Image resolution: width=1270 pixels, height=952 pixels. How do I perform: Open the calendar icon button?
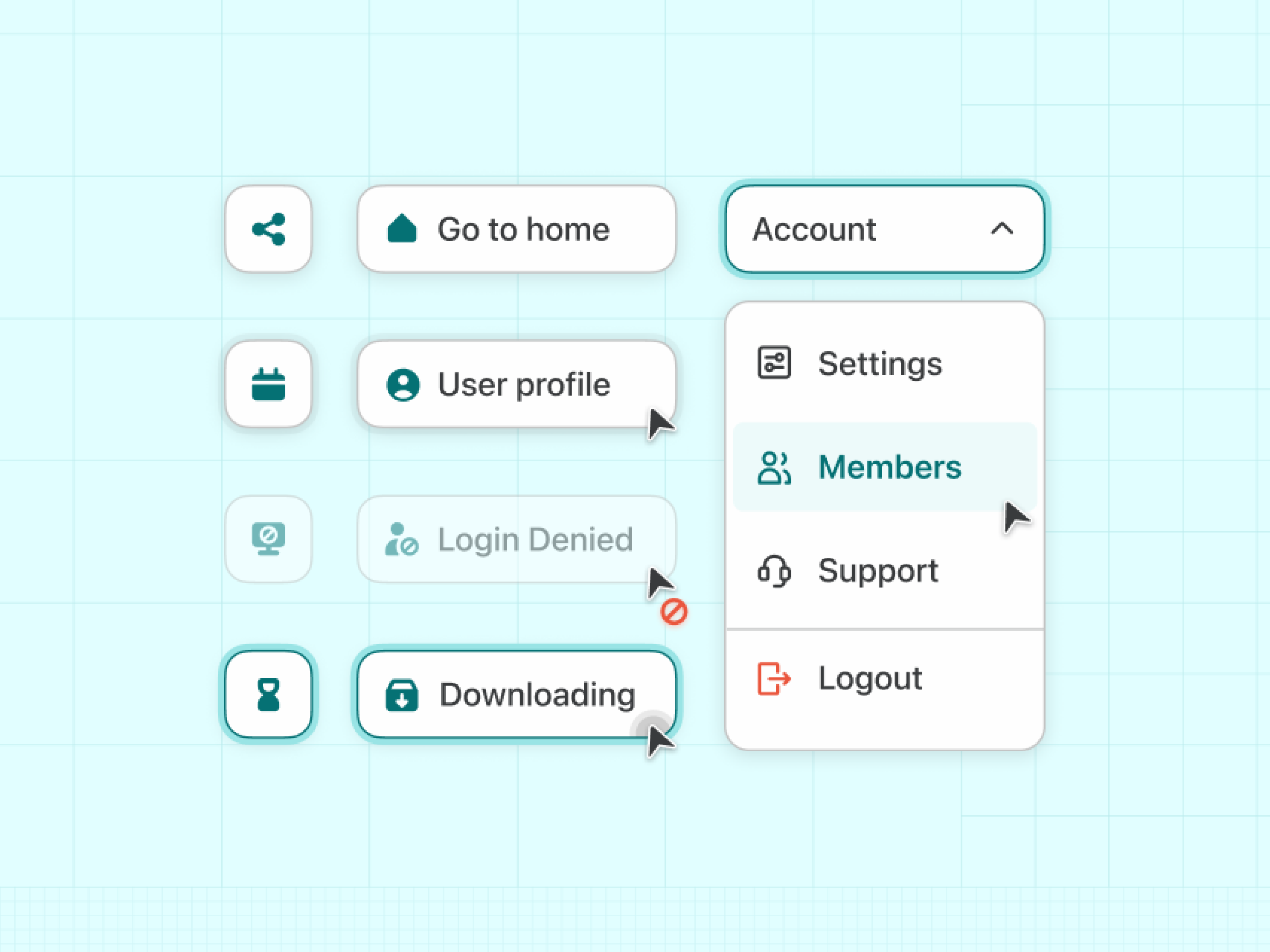(268, 384)
